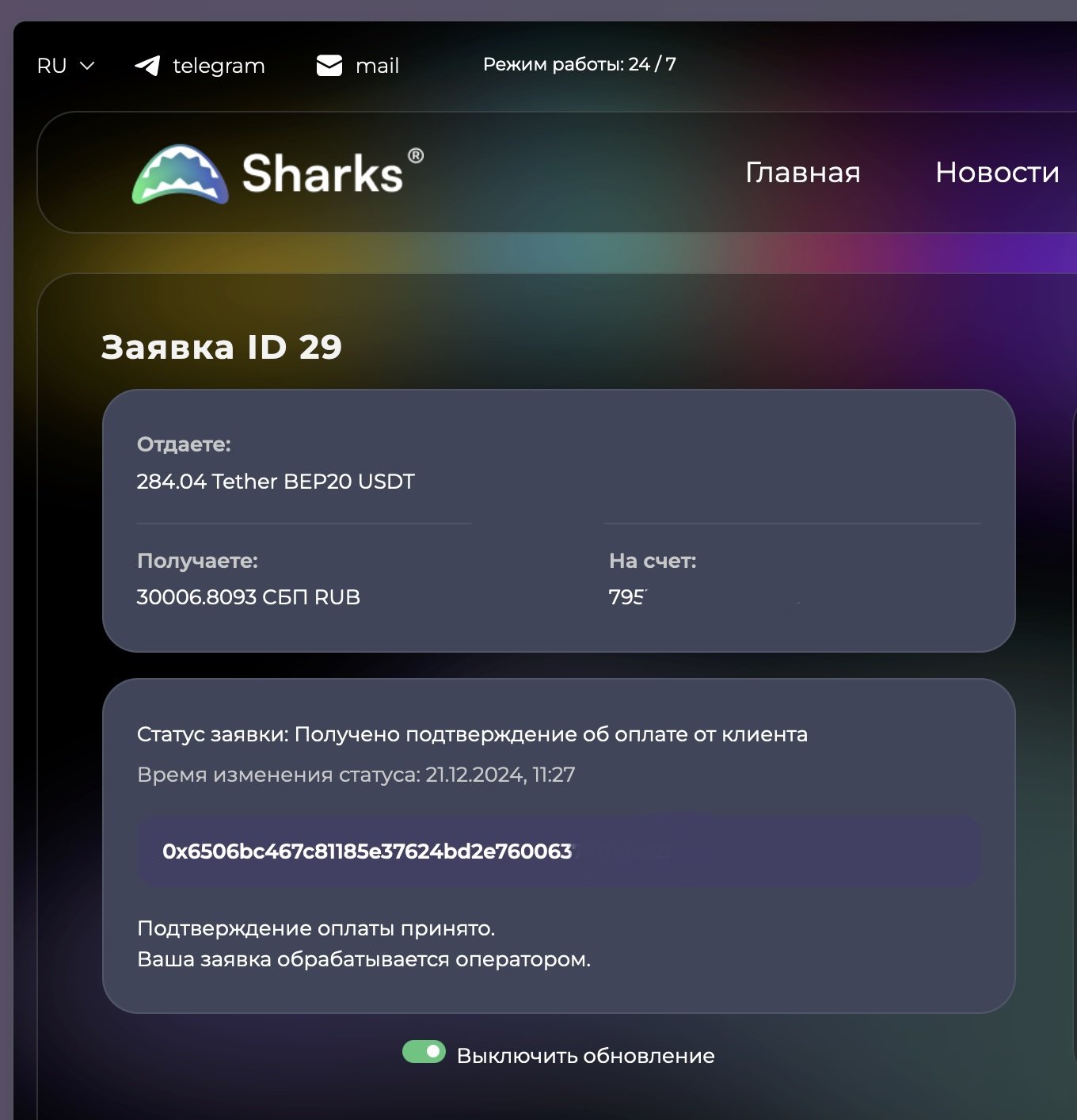
Task: Open the mail contact link
Action: click(358, 66)
